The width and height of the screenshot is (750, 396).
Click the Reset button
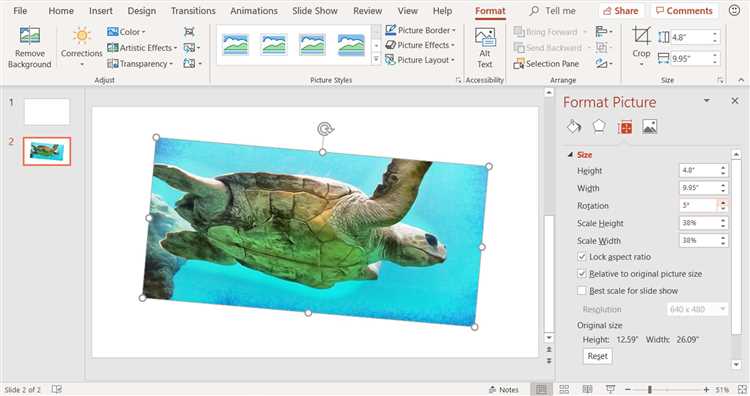(597, 356)
